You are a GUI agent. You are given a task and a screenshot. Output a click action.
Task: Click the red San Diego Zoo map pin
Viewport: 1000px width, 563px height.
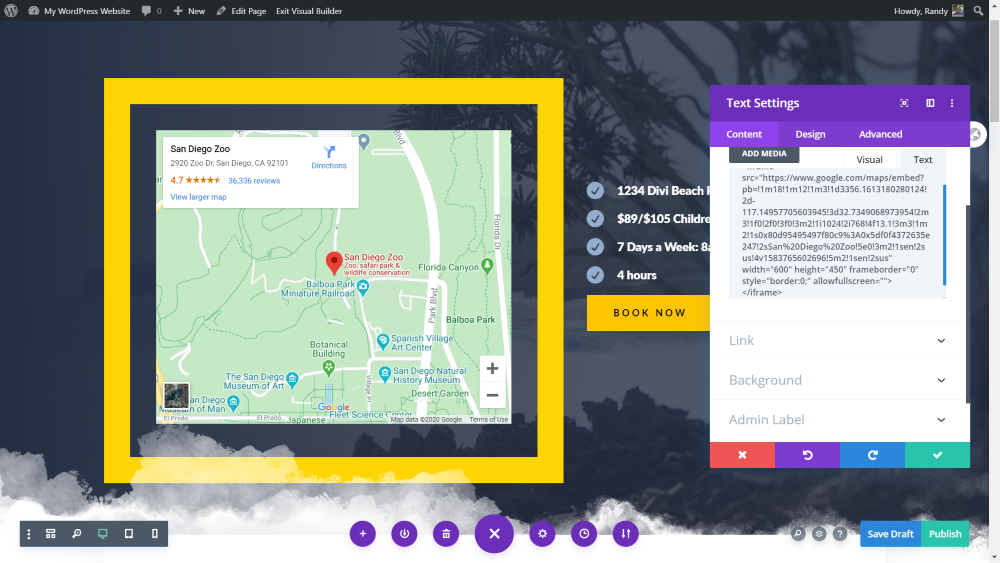point(334,263)
